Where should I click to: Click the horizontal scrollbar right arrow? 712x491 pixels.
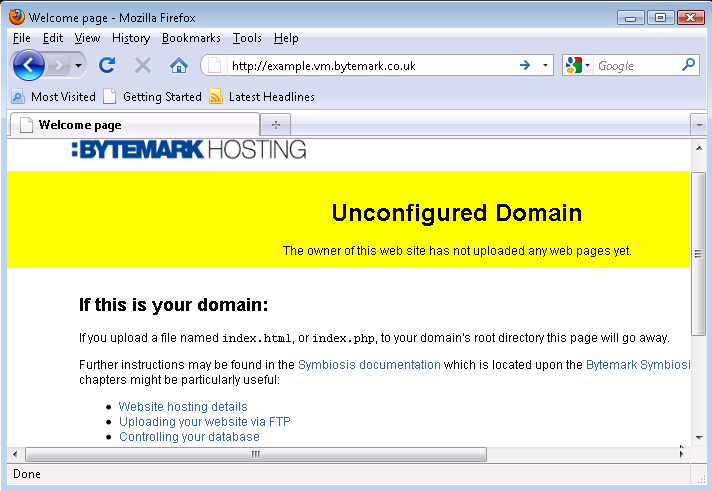pos(681,454)
